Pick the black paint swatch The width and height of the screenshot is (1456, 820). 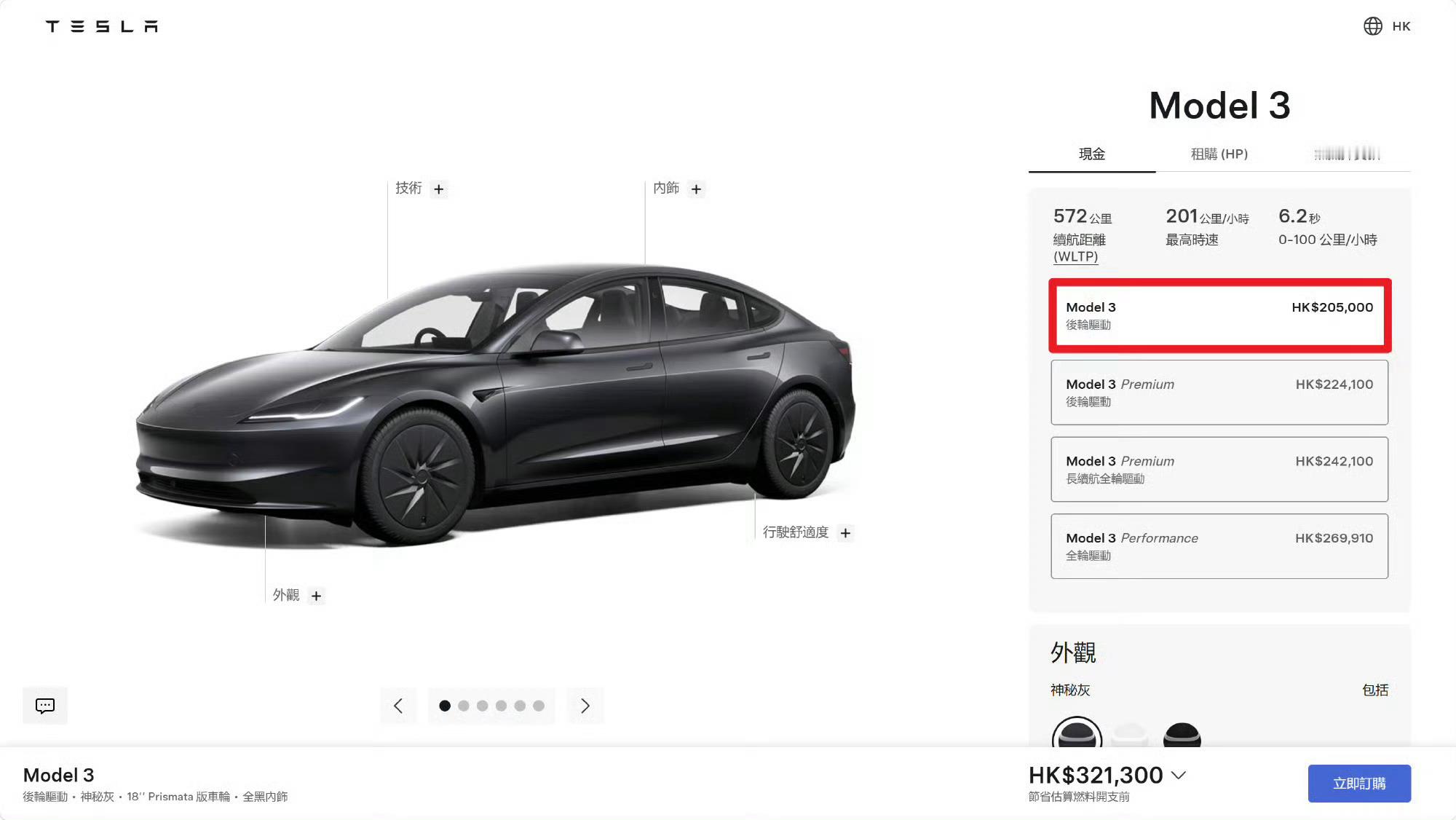tap(1182, 736)
